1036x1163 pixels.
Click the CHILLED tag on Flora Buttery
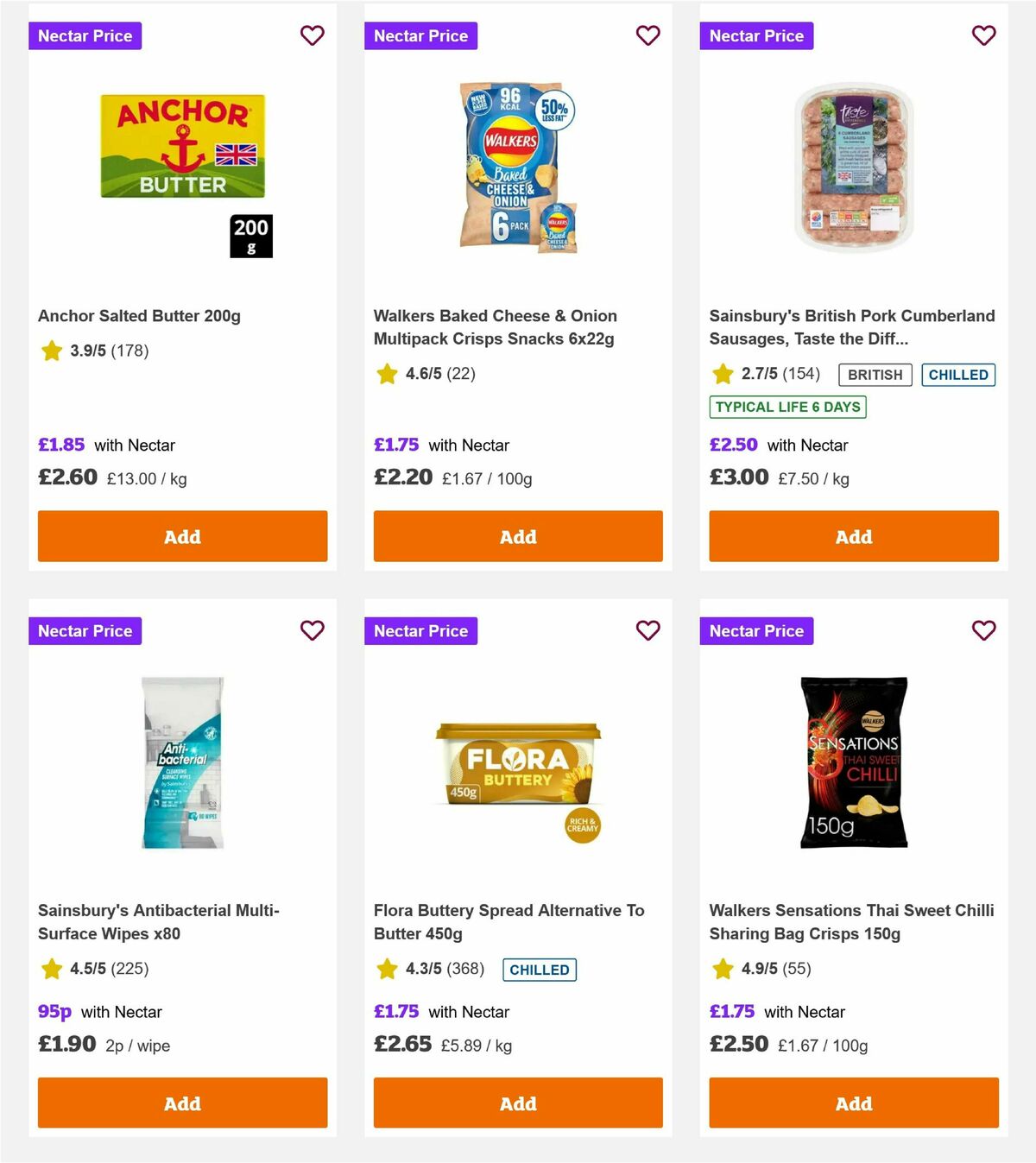click(x=540, y=970)
